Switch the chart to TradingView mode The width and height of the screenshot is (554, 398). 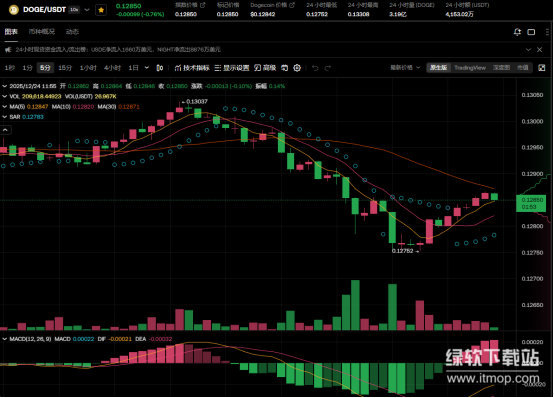coord(470,68)
